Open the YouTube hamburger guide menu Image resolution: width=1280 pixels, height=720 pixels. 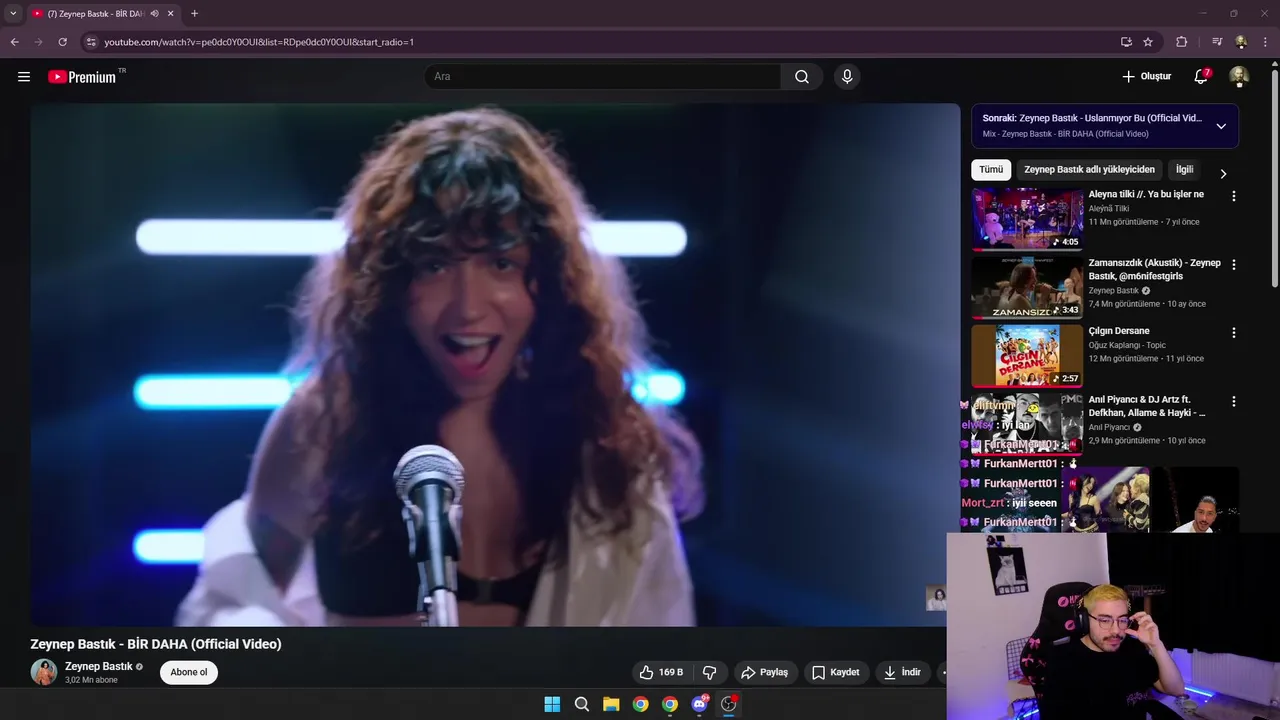pos(24,76)
